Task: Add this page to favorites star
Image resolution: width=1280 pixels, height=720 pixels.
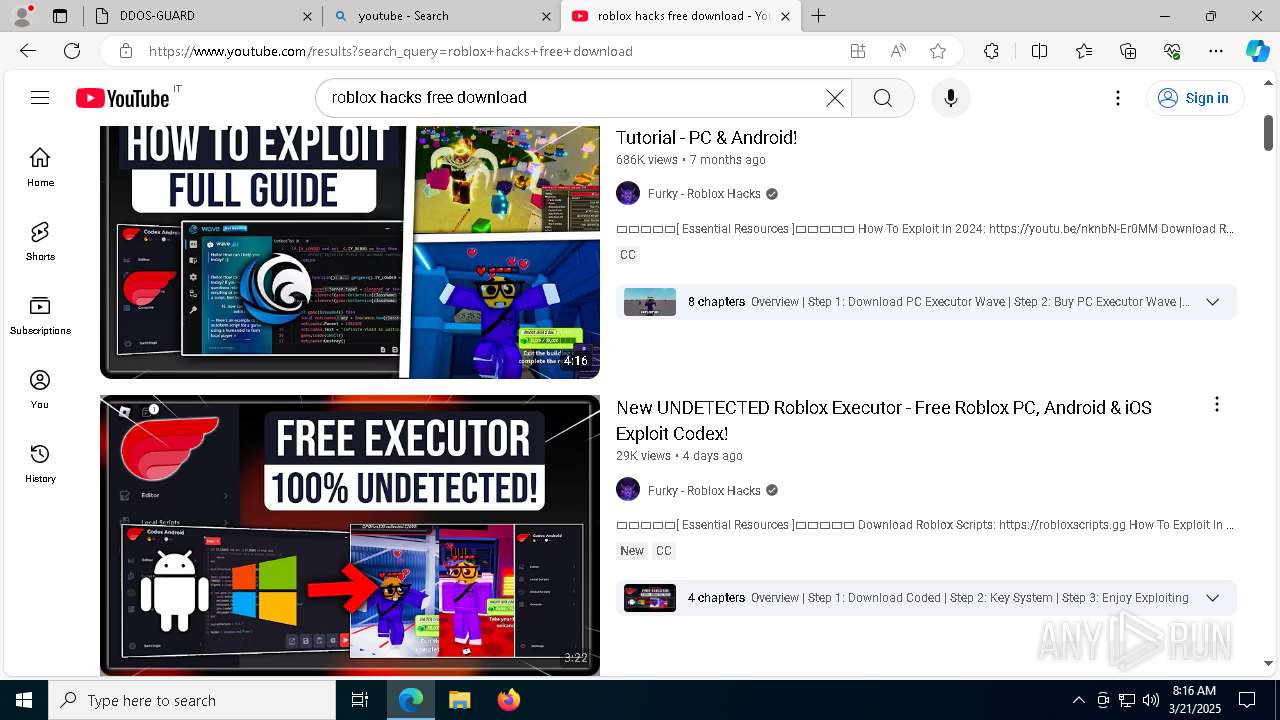Action: 938,51
